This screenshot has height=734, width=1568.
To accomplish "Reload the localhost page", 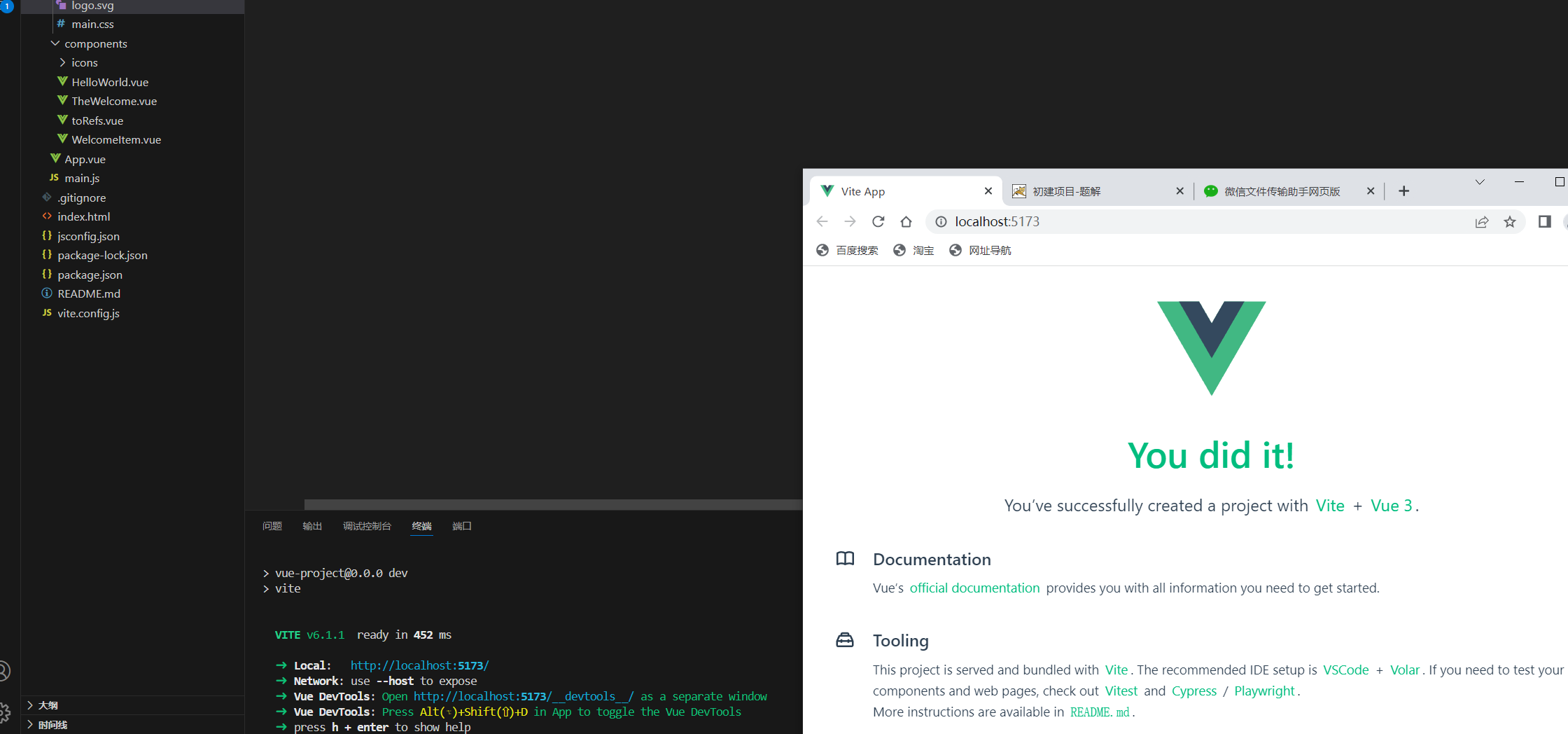I will pos(878,221).
